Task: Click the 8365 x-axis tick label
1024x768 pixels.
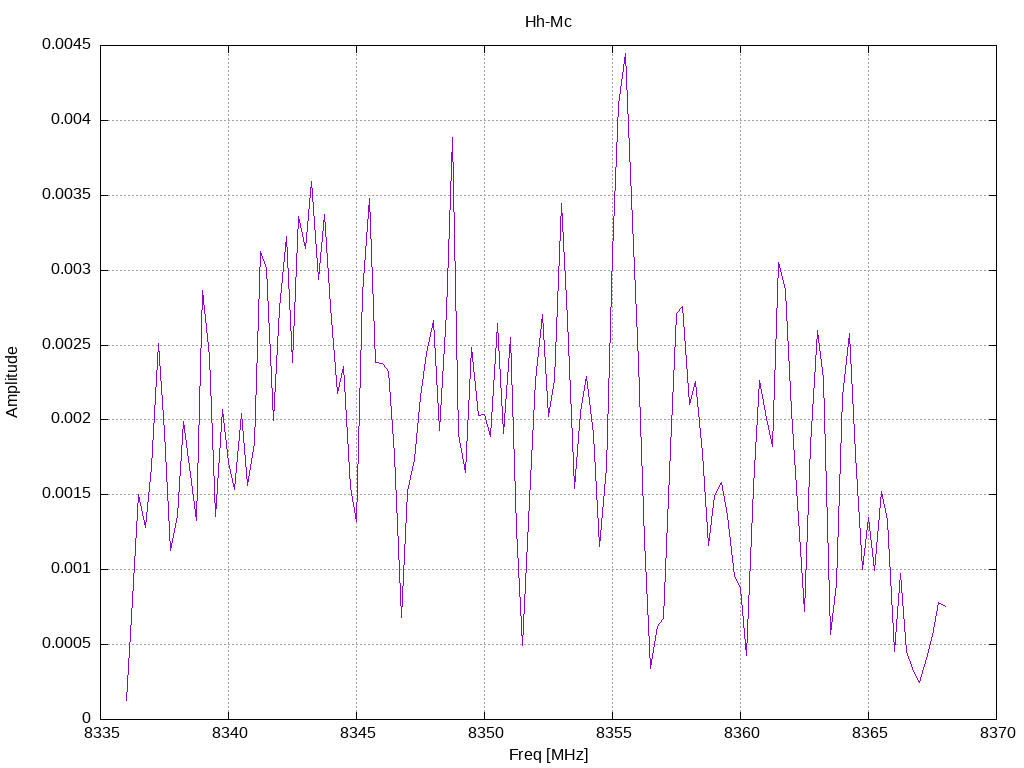Action: click(869, 733)
